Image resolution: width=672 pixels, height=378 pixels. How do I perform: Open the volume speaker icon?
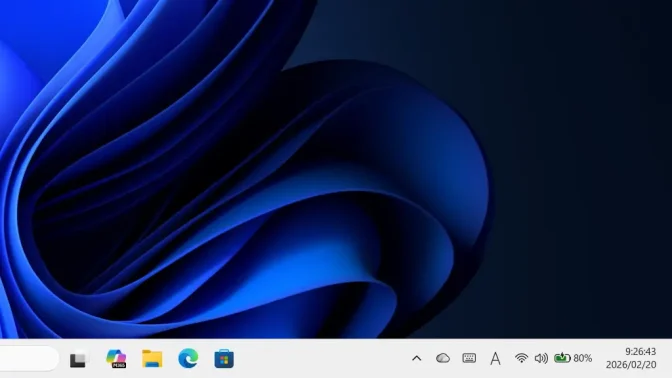click(541, 358)
